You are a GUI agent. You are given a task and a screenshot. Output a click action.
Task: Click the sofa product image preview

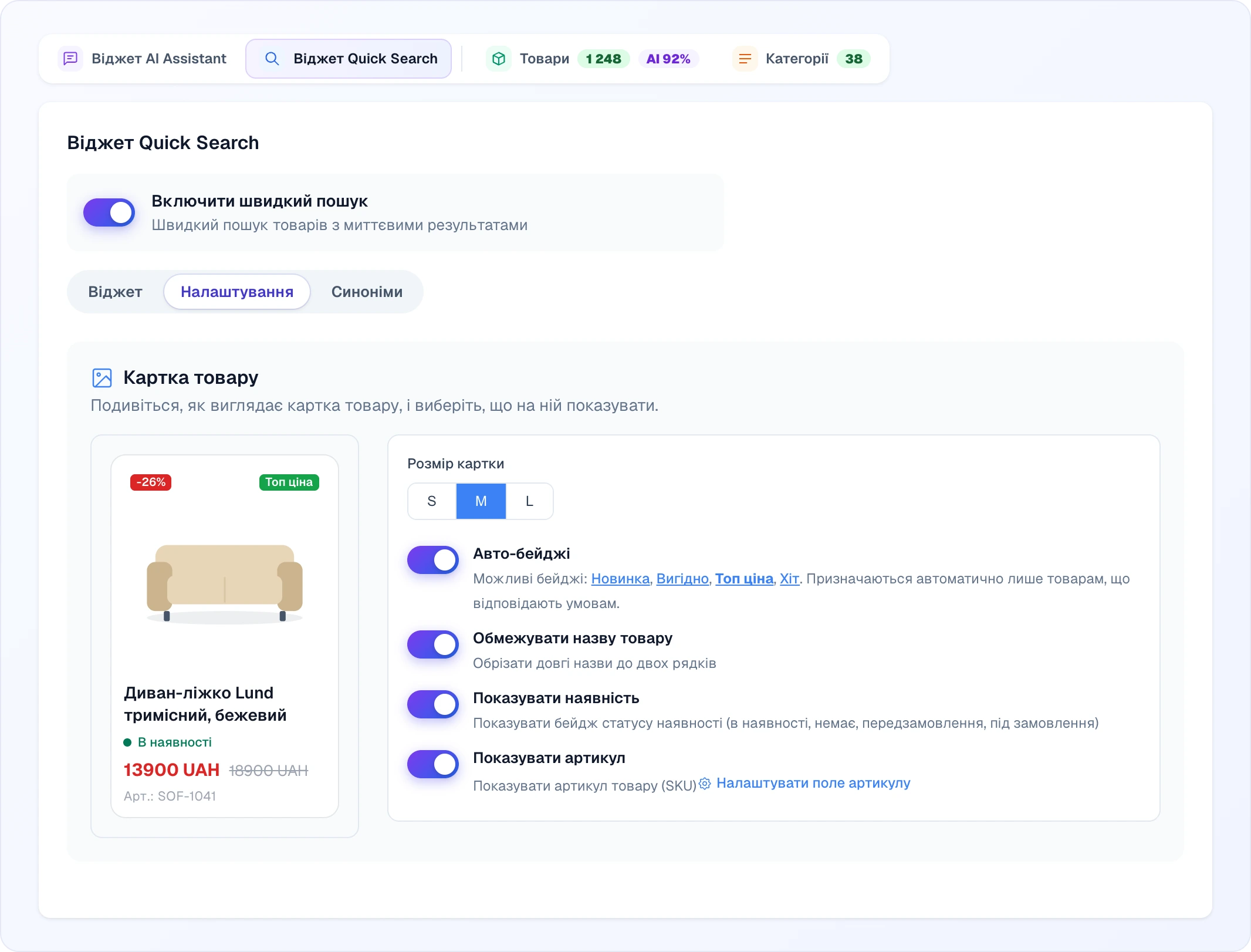(225, 584)
